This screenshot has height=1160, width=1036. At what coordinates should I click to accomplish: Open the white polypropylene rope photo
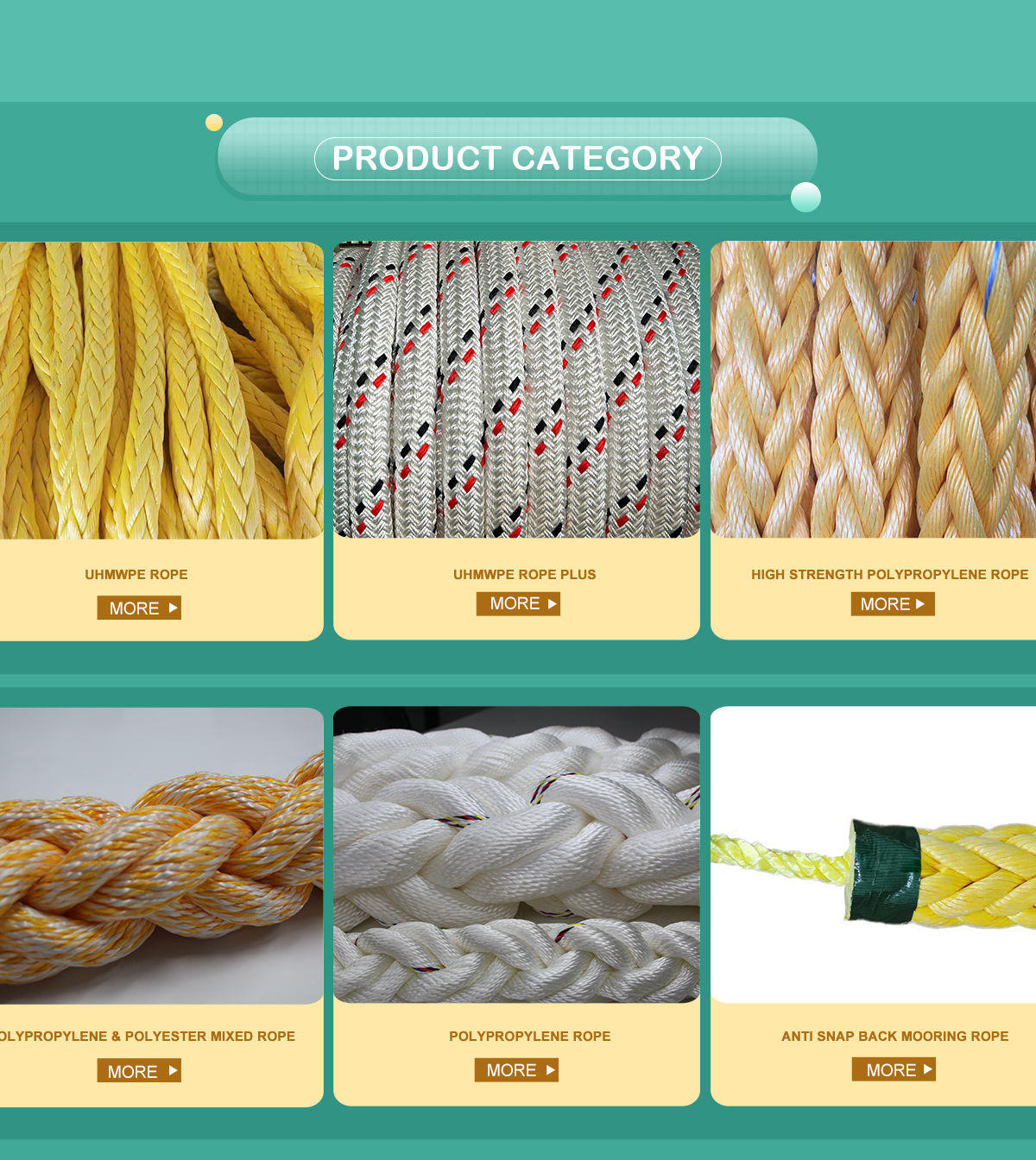(516, 854)
